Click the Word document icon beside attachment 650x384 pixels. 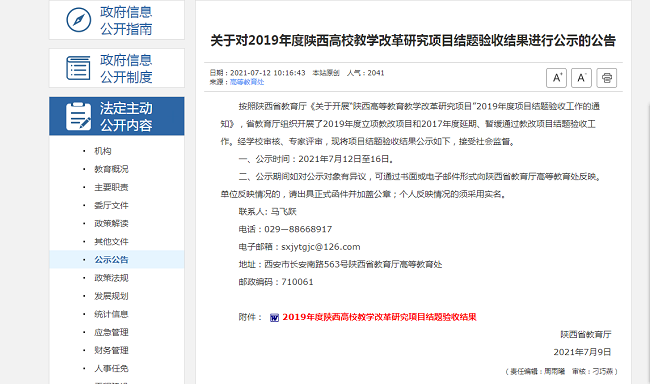pyautogui.click(x=274, y=317)
